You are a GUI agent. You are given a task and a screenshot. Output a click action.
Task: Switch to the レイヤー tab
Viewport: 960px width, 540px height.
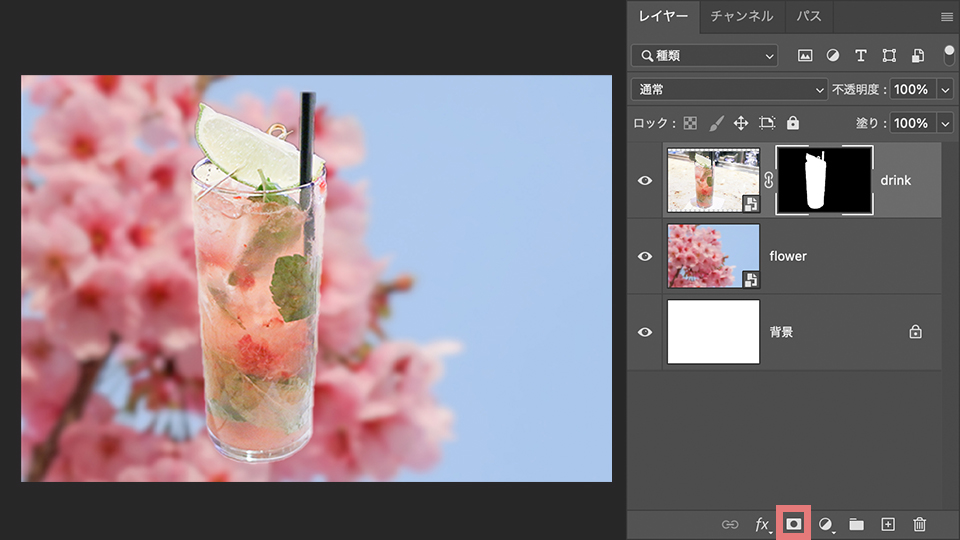click(x=664, y=17)
